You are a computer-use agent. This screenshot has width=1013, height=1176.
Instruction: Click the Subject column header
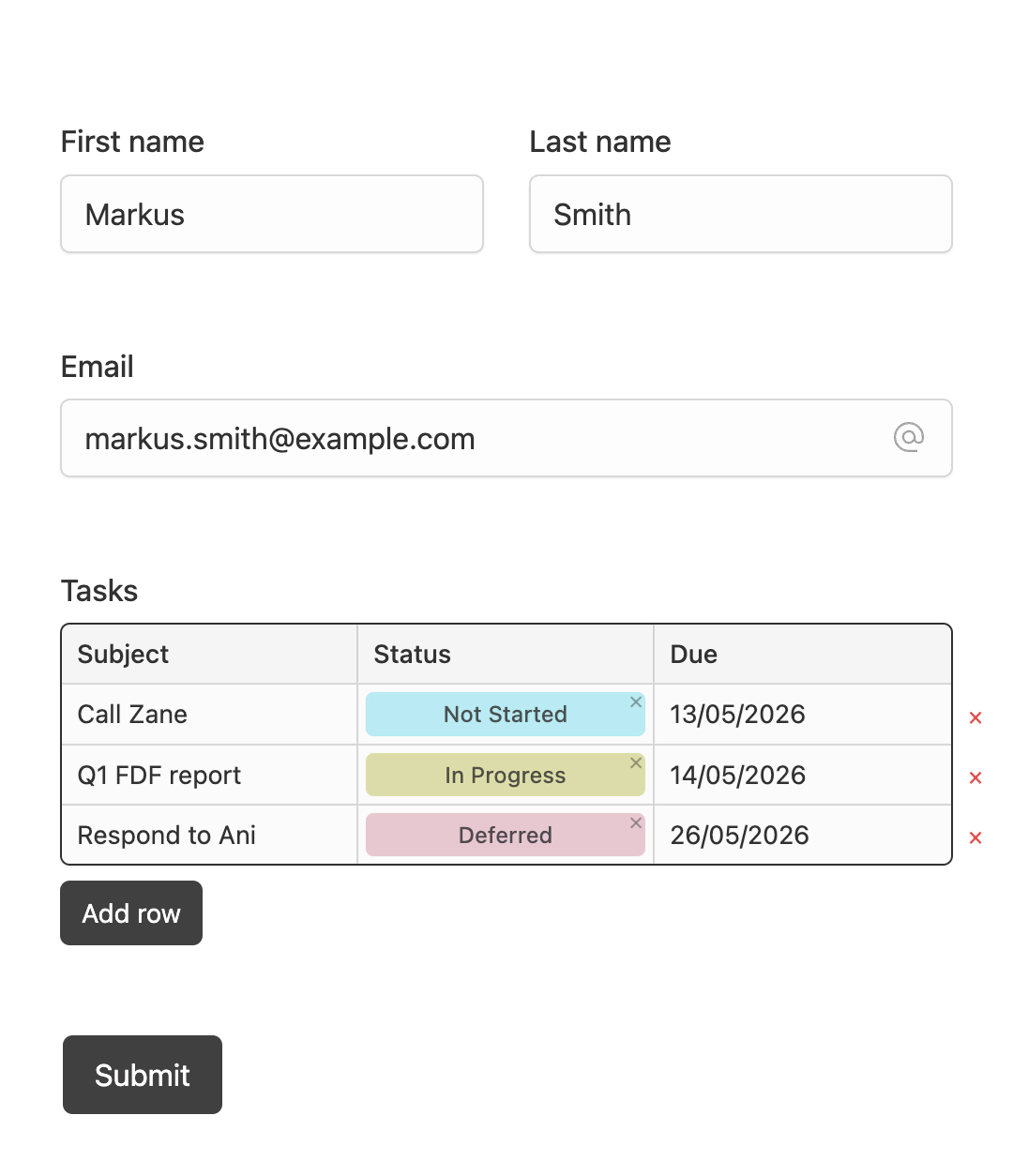[x=209, y=654]
